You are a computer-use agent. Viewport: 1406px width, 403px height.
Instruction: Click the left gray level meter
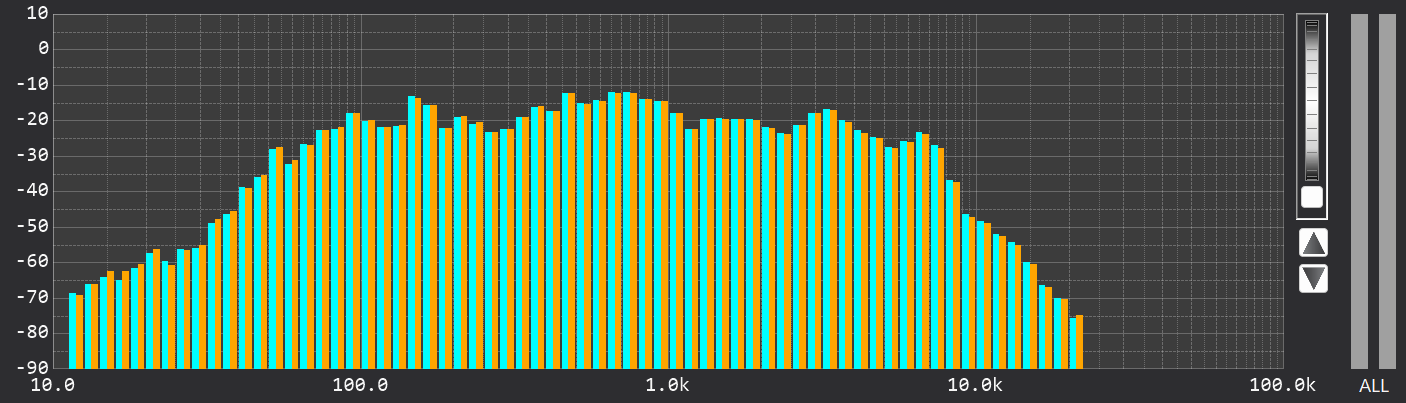(1359, 190)
